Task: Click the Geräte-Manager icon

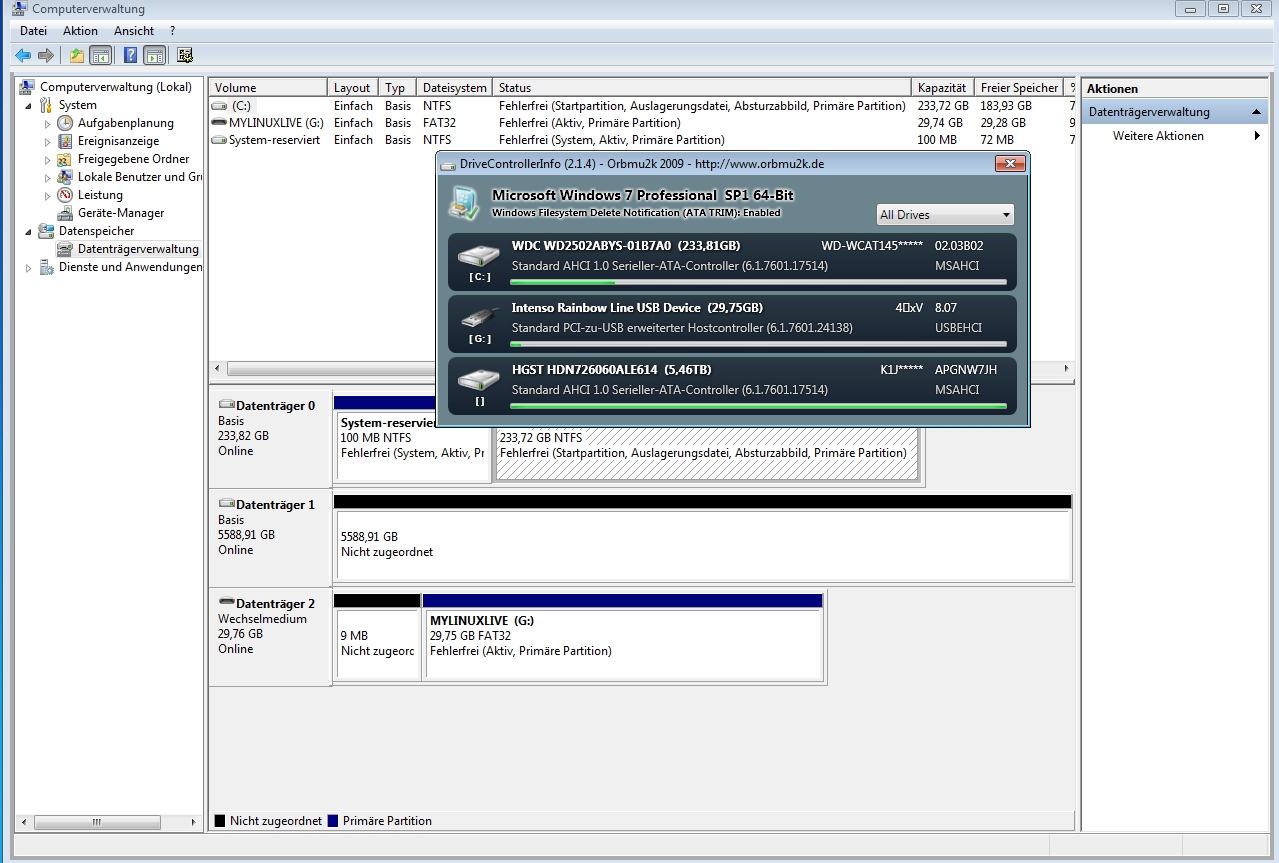Action: [65, 213]
